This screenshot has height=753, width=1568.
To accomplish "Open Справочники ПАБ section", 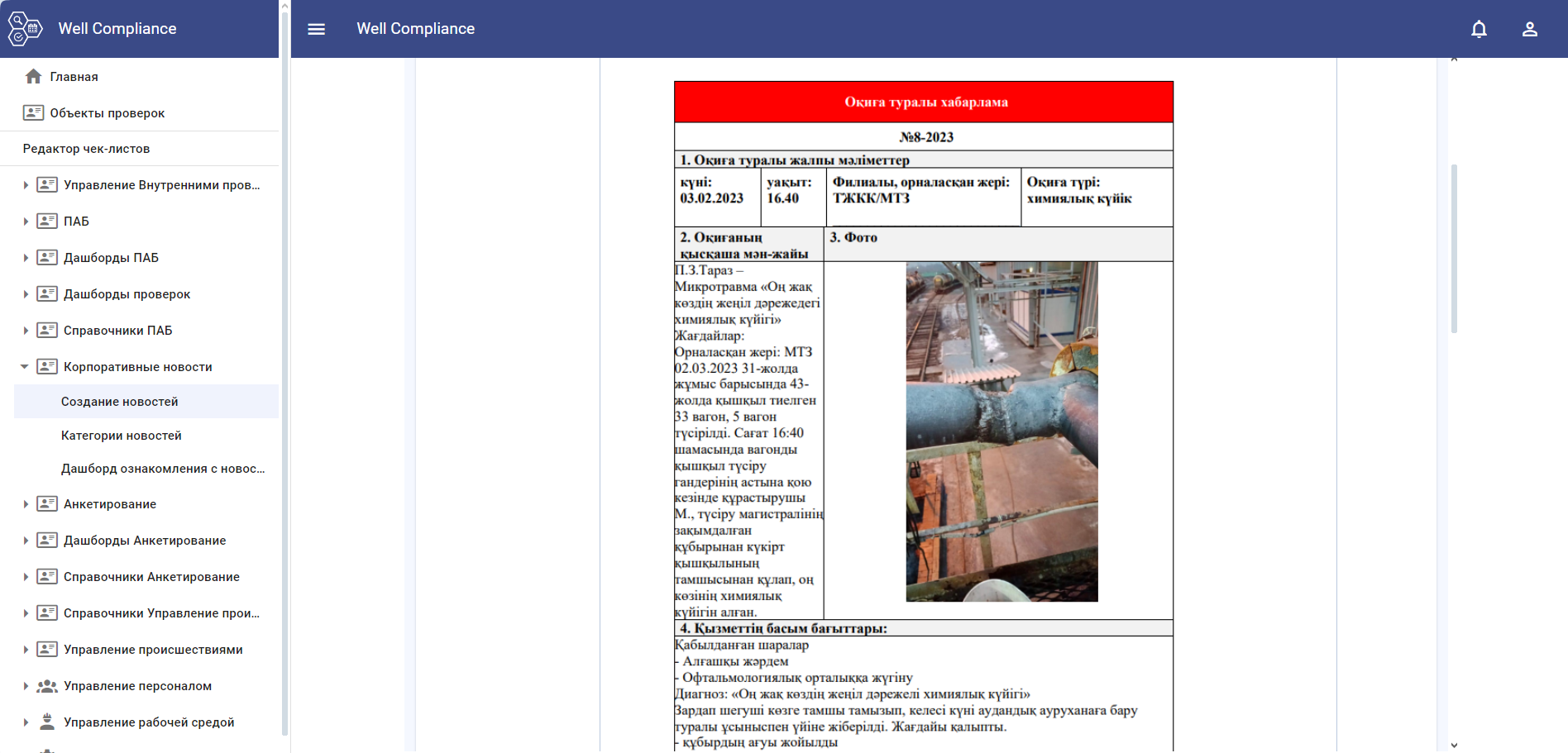I will click(118, 331).
